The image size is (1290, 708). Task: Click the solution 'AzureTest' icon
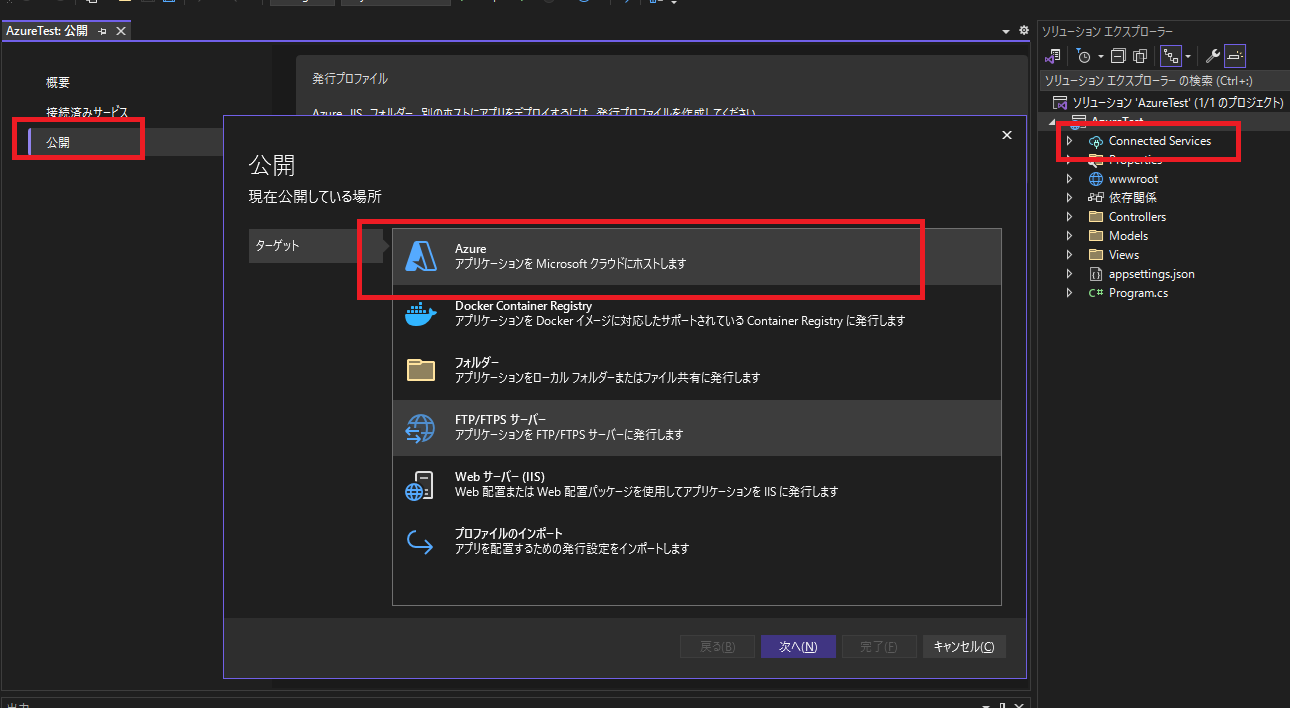tap(1059, 102)
